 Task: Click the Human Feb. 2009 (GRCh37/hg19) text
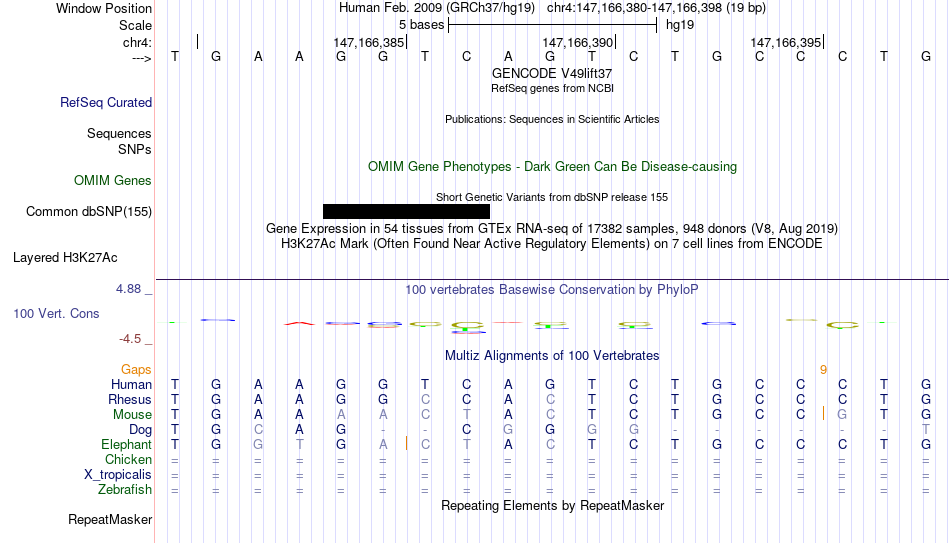[436, 8]
